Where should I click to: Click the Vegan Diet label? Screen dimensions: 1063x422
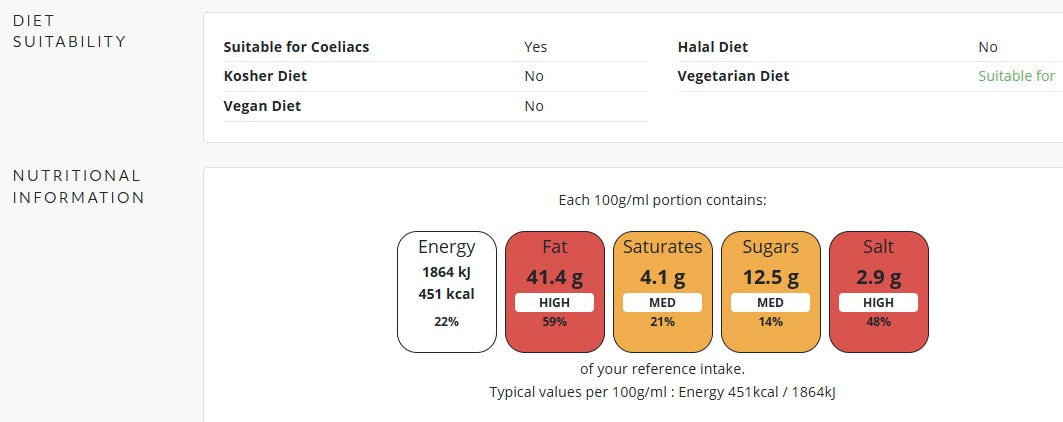pos(262,106)
